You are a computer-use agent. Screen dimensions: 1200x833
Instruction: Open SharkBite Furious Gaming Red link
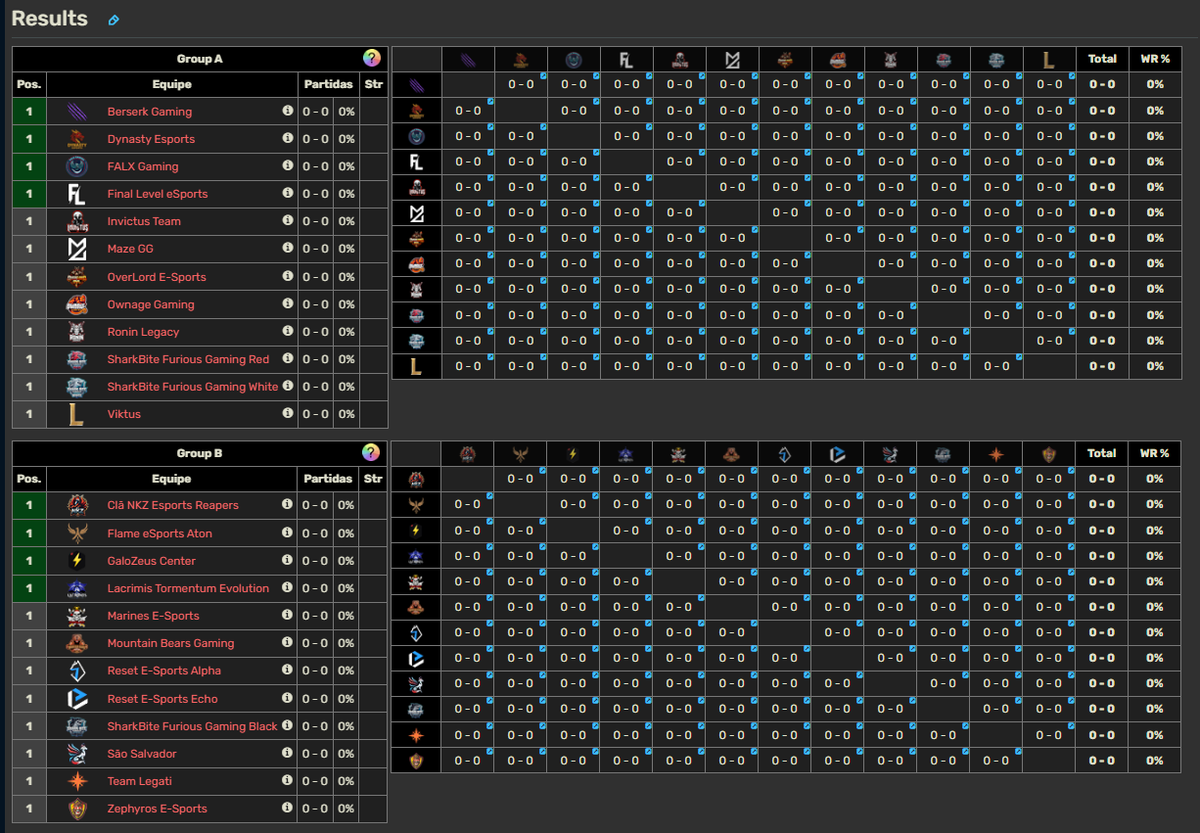pyautogui.click(x=188, y=359)
